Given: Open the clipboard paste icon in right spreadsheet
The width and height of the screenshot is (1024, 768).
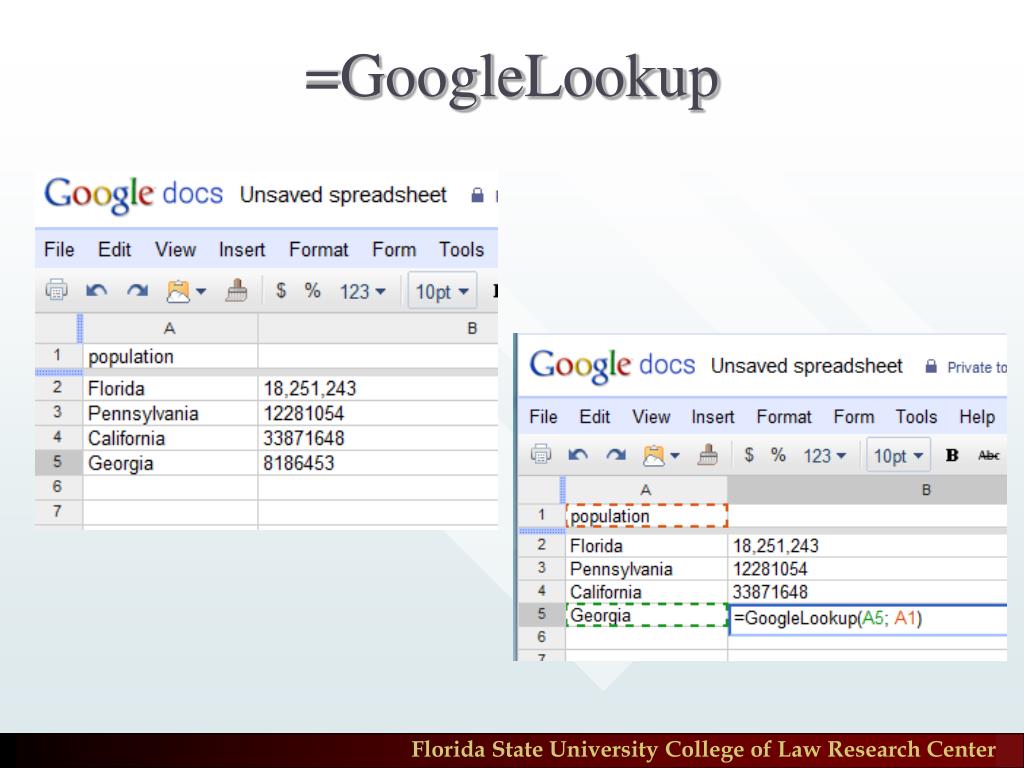Looking at the screenshot, I should pos(654,455).
